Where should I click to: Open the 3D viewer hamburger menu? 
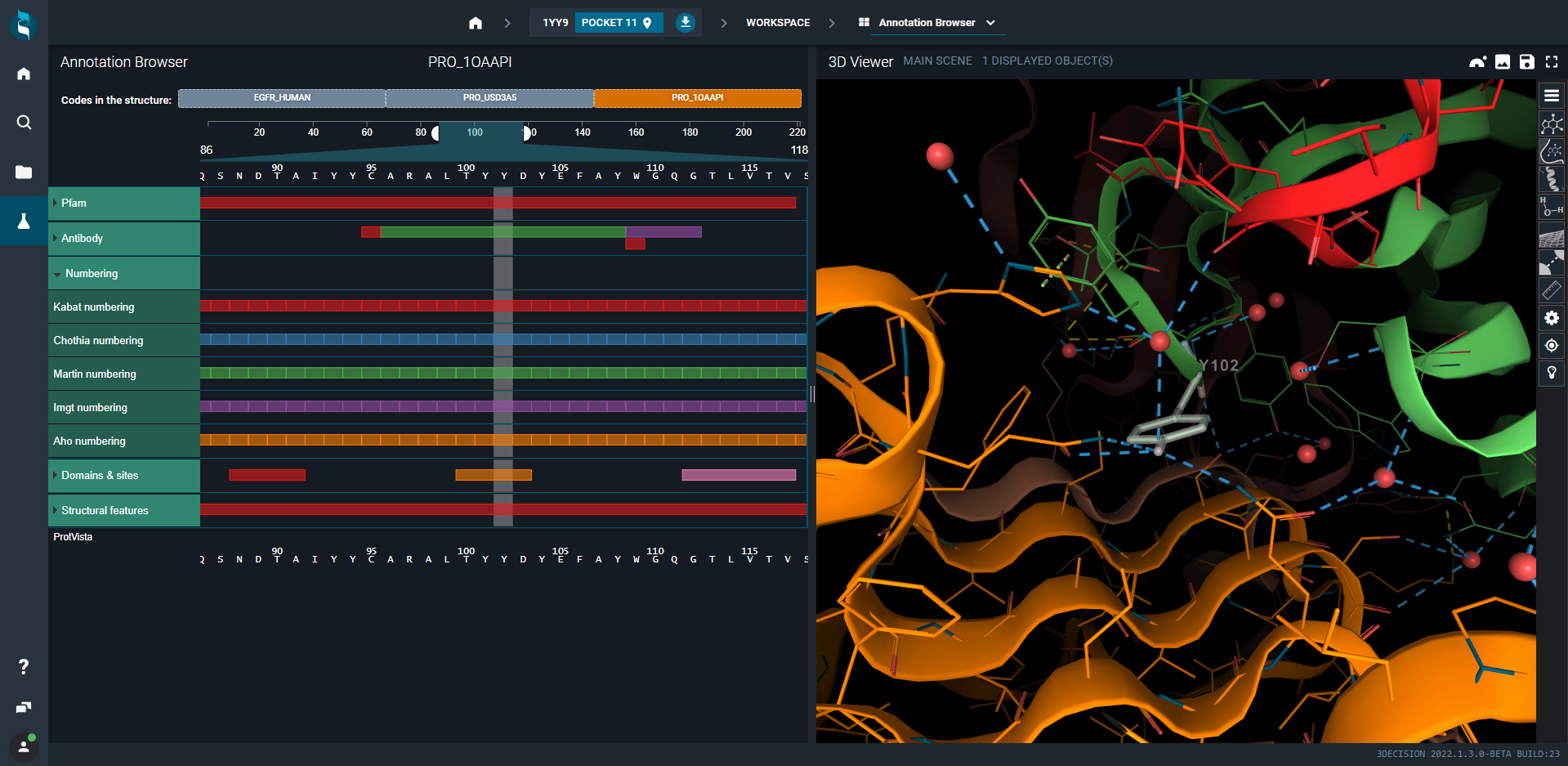point(1551,96)
